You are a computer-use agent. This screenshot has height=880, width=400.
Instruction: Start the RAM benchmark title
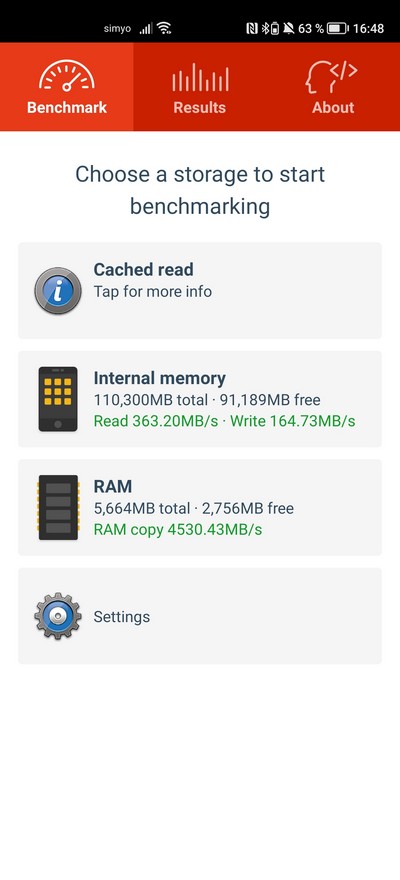tap(113, 486)
